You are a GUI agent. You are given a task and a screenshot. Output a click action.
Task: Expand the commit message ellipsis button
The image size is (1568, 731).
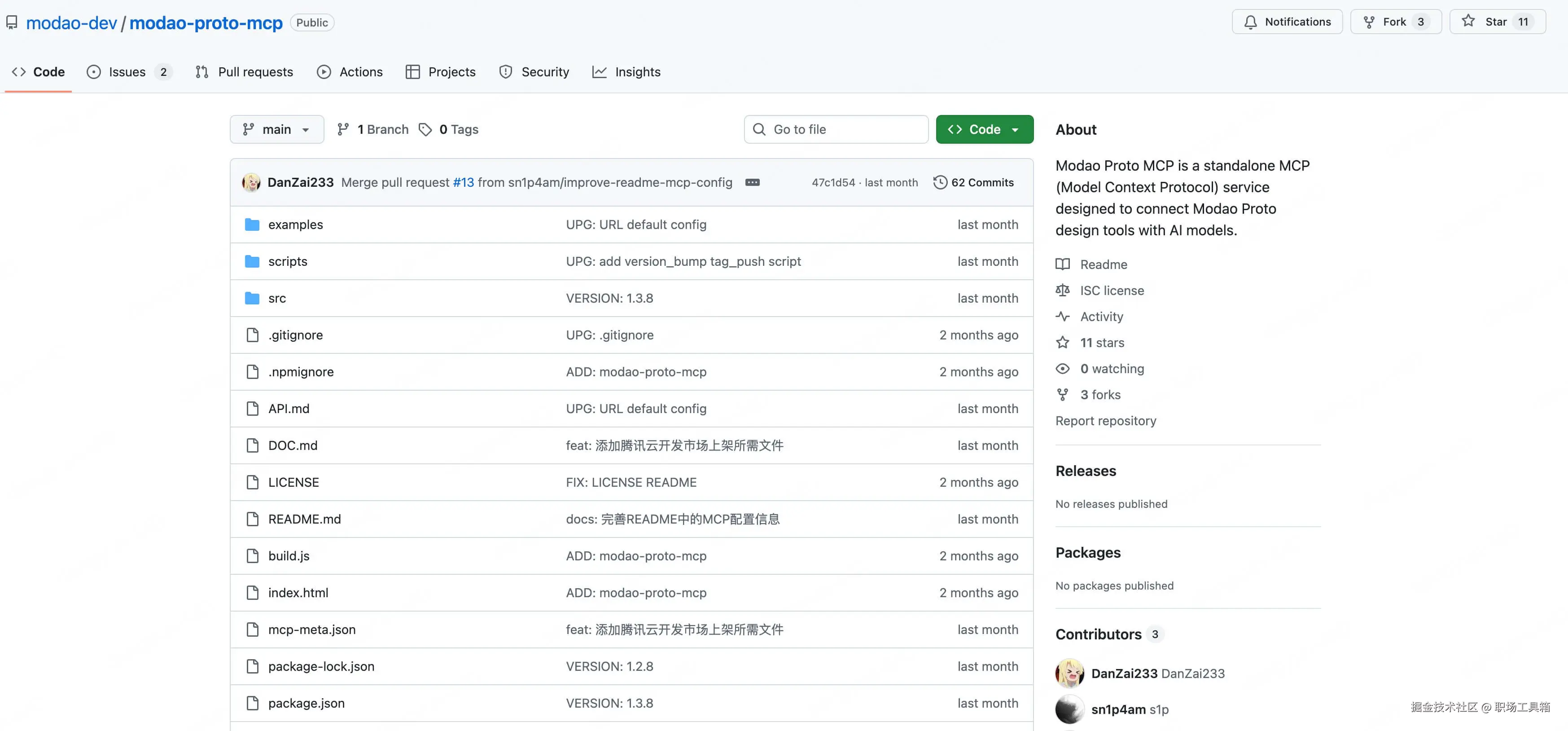[x=752, y=182]
